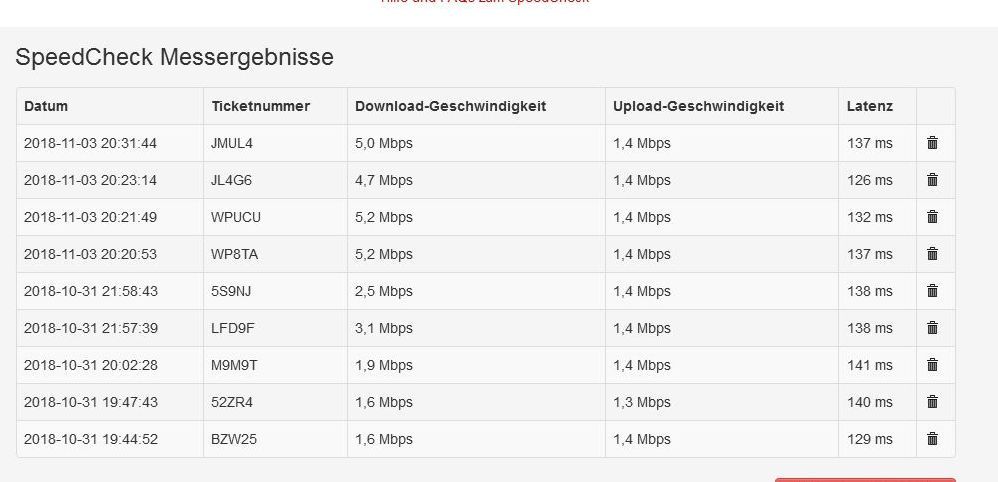998x482 pixels.
Task: Select ticket number JMUL4 cell
Action: (x=232, y=143)
